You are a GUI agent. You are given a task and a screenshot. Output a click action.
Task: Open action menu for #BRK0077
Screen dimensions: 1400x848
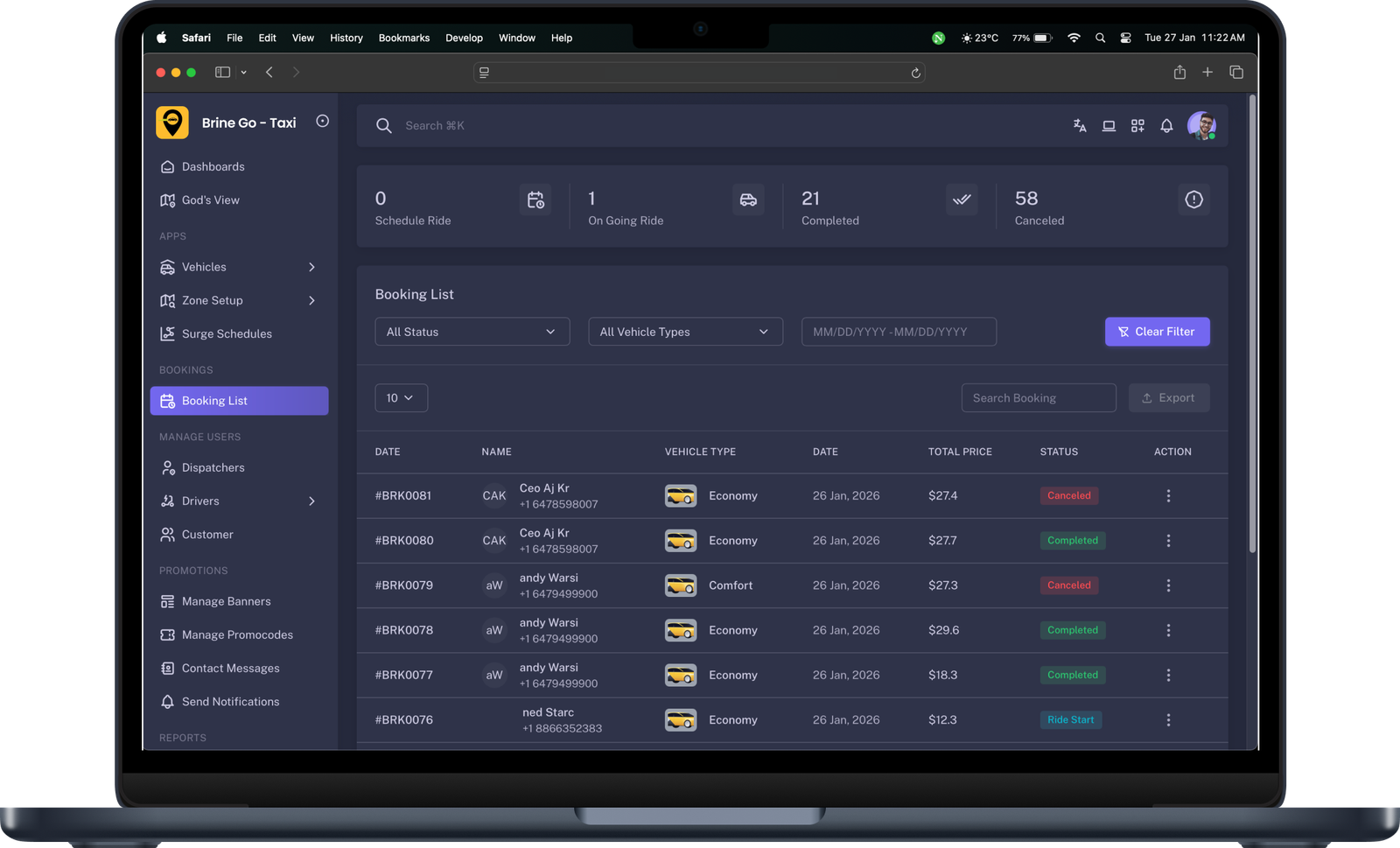[1168, 675]
